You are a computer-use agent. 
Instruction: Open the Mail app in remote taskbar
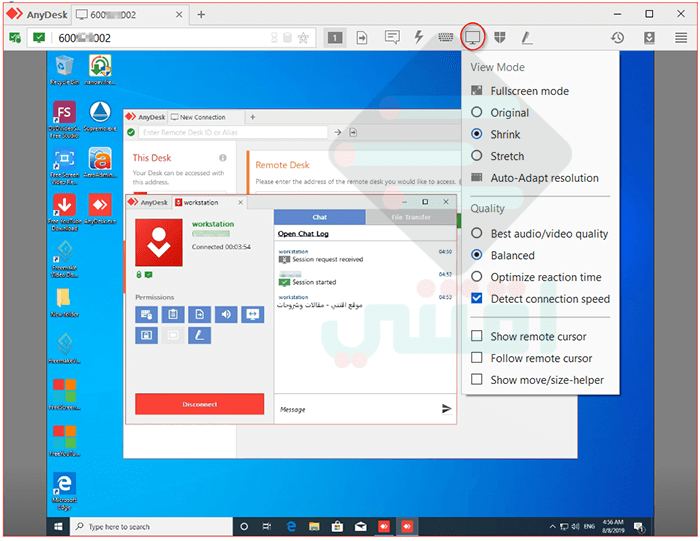point(361,527)
